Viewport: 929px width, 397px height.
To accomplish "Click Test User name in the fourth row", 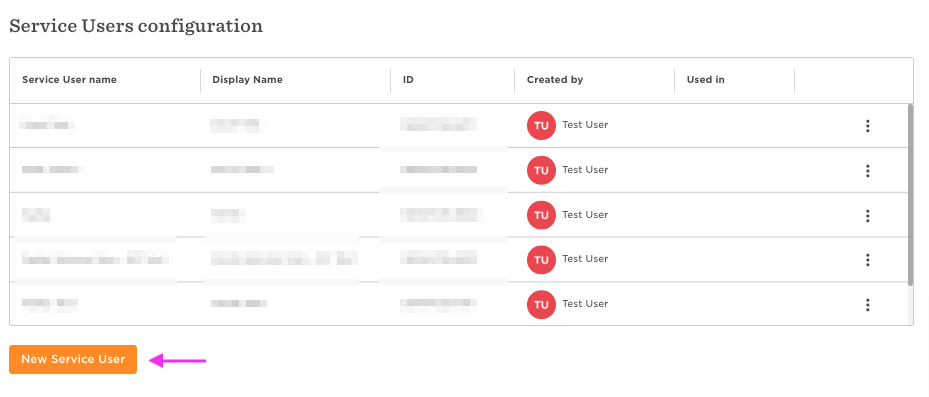I will (x=585, y=258).
